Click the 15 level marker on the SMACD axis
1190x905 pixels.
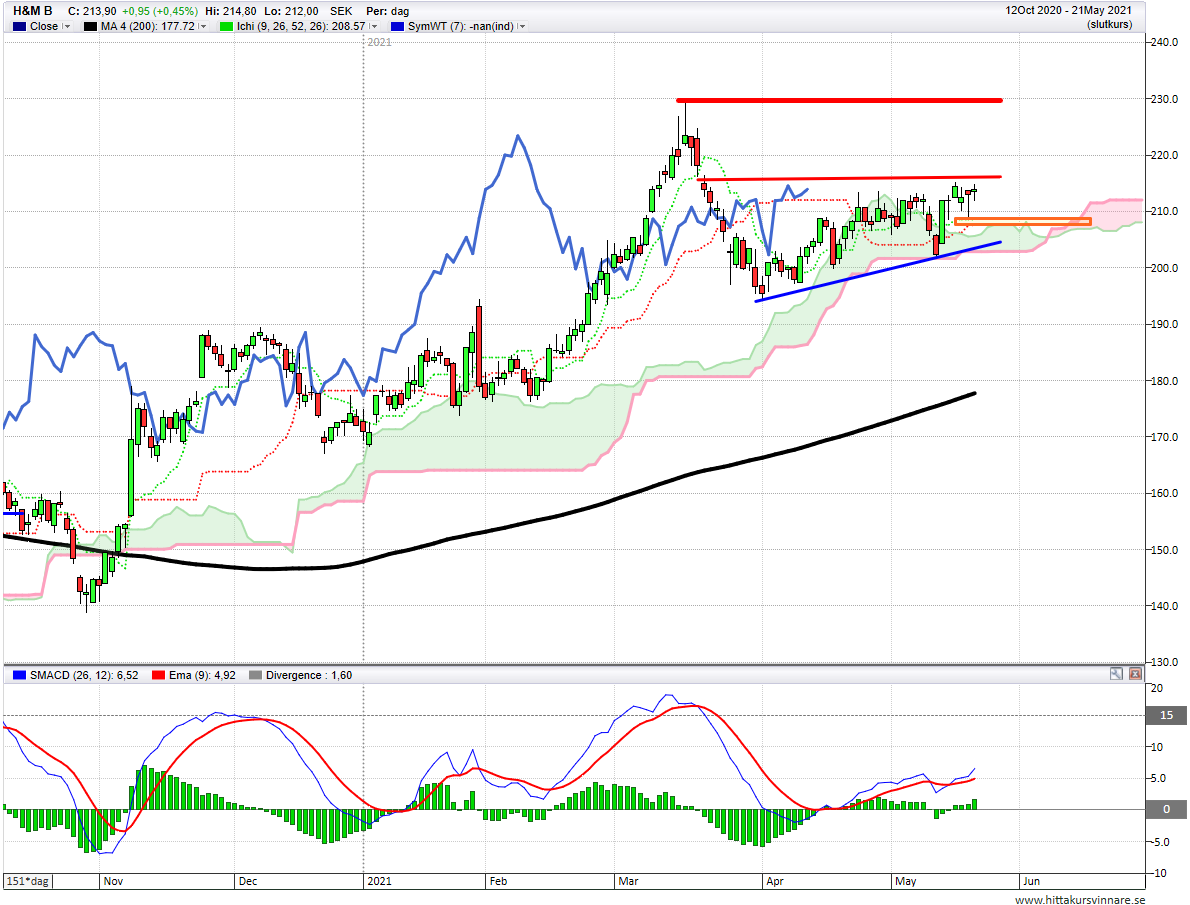(1166, 715)
